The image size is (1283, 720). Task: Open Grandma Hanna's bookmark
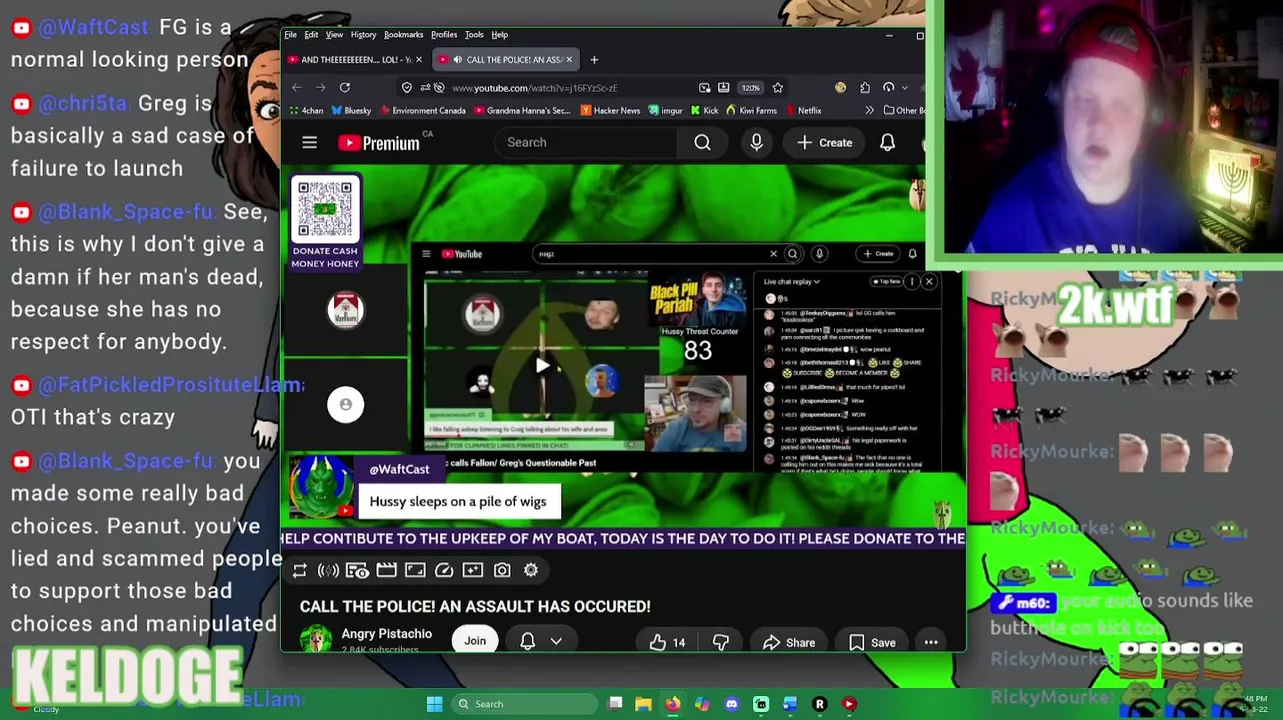[x=523, y=111]
